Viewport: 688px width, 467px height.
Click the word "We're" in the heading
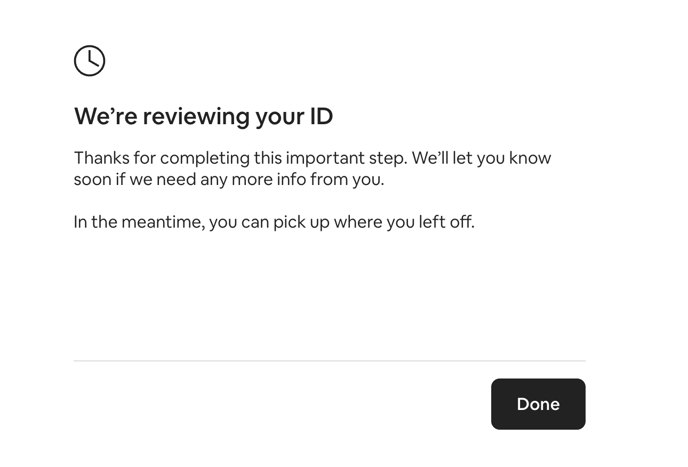click(106, 116)
